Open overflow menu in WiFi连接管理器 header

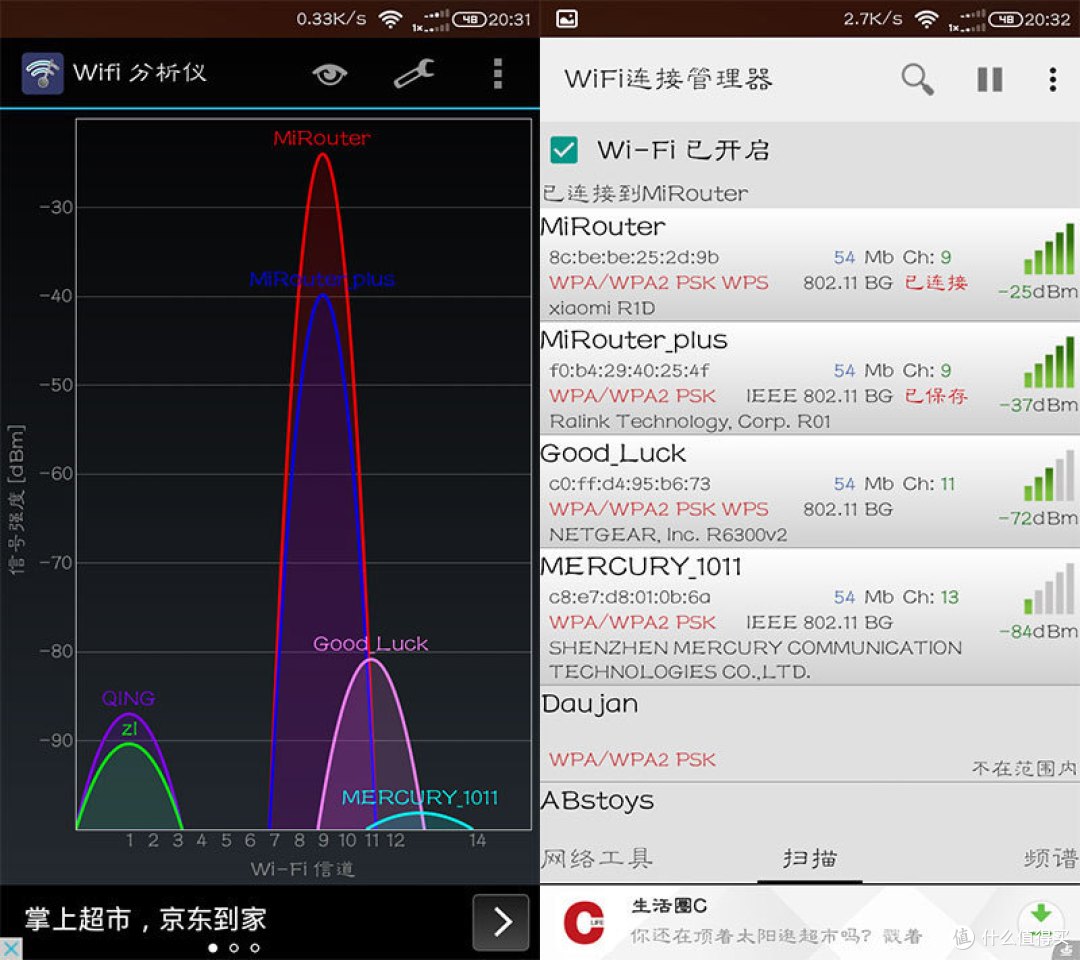point(1052,79)
